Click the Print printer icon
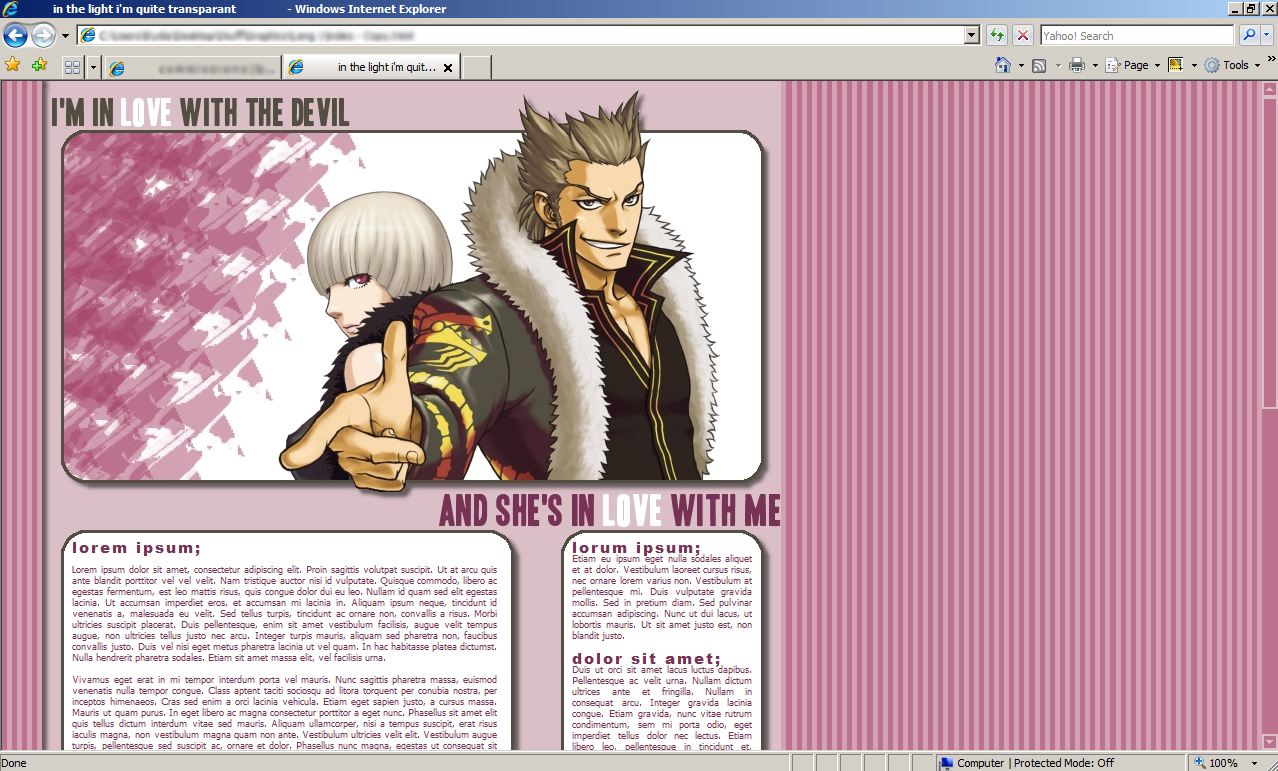1278x771 pixels. pyautogui.click(x=1077, y=65)
